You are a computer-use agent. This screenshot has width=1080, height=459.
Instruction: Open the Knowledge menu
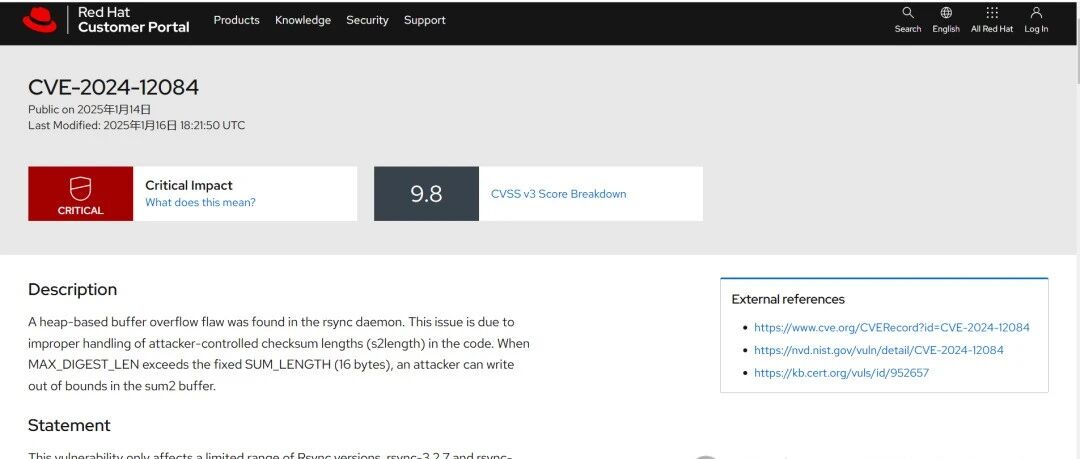point(303,20)
